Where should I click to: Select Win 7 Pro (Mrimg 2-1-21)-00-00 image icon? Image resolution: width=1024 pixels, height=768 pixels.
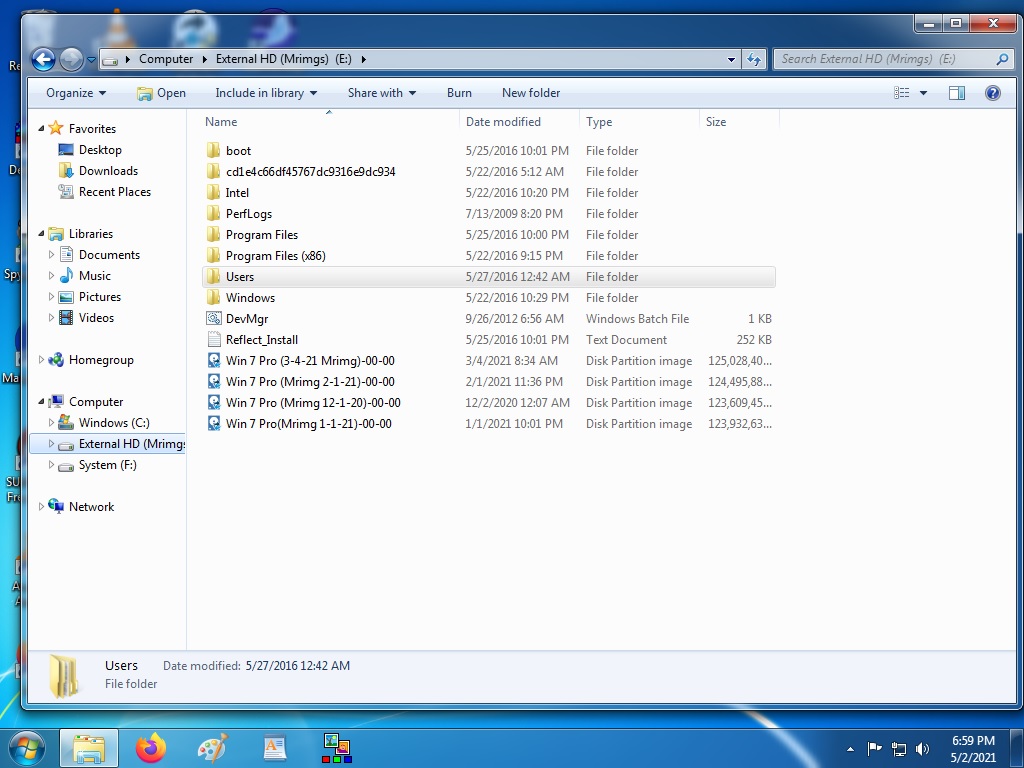pos(214,381)
